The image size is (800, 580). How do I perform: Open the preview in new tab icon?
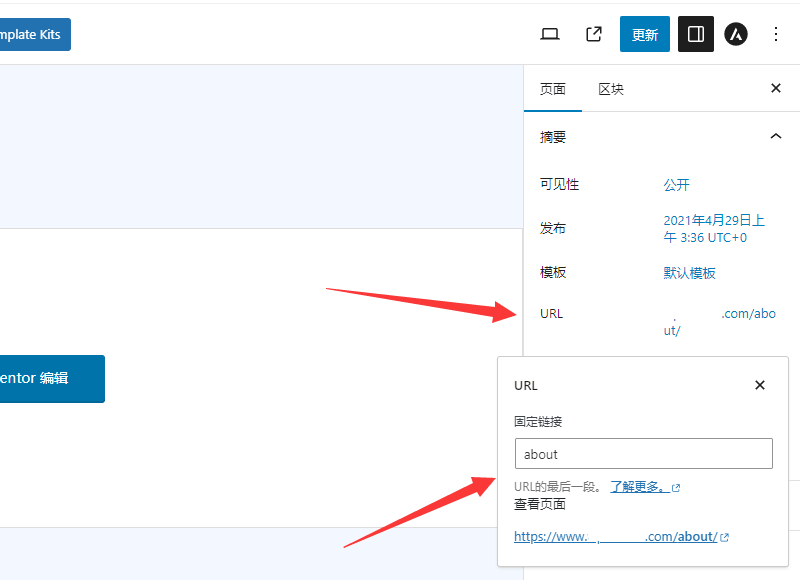coord(593,33)
